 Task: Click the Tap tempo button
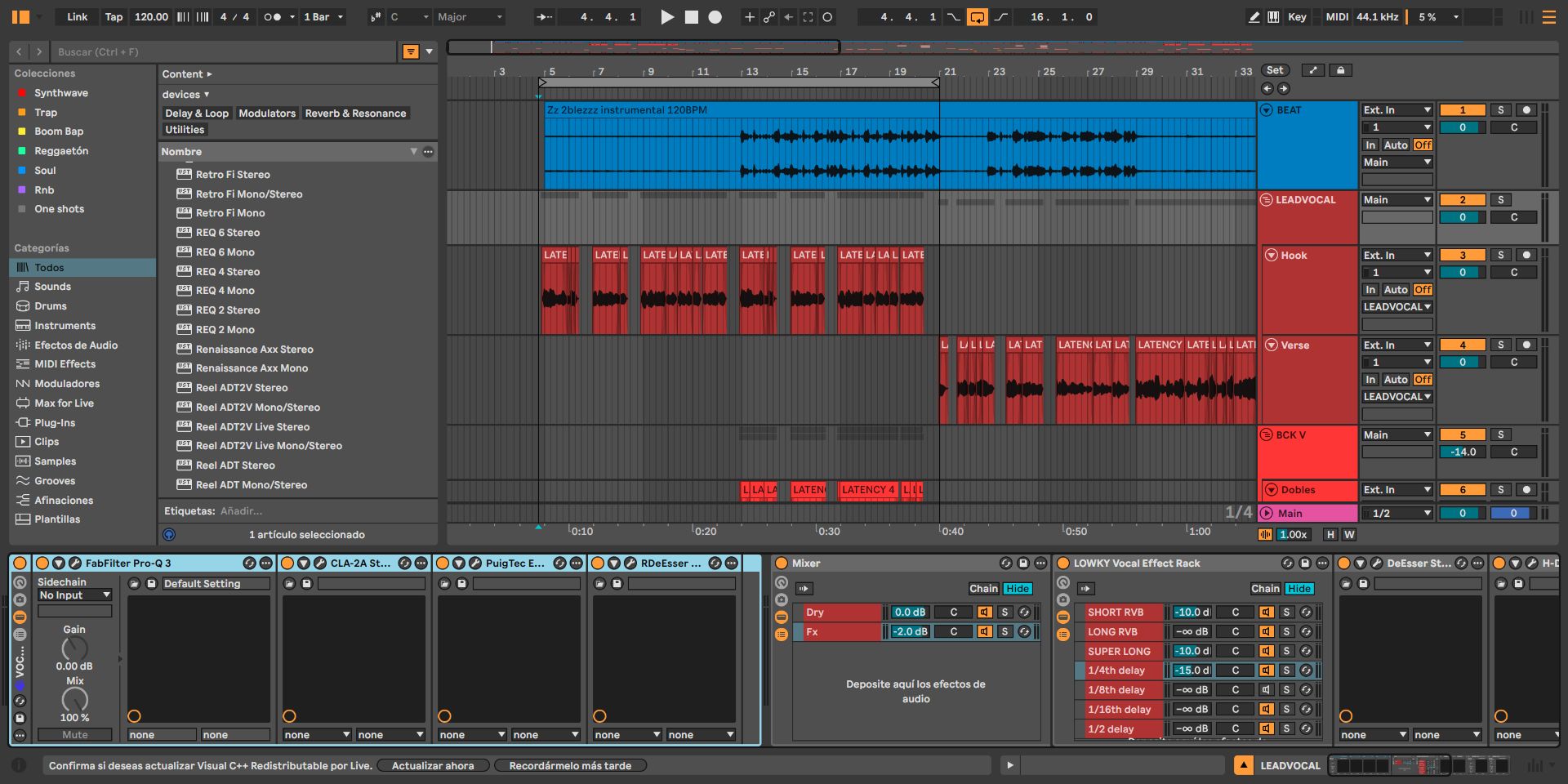[x=114, y=17]
